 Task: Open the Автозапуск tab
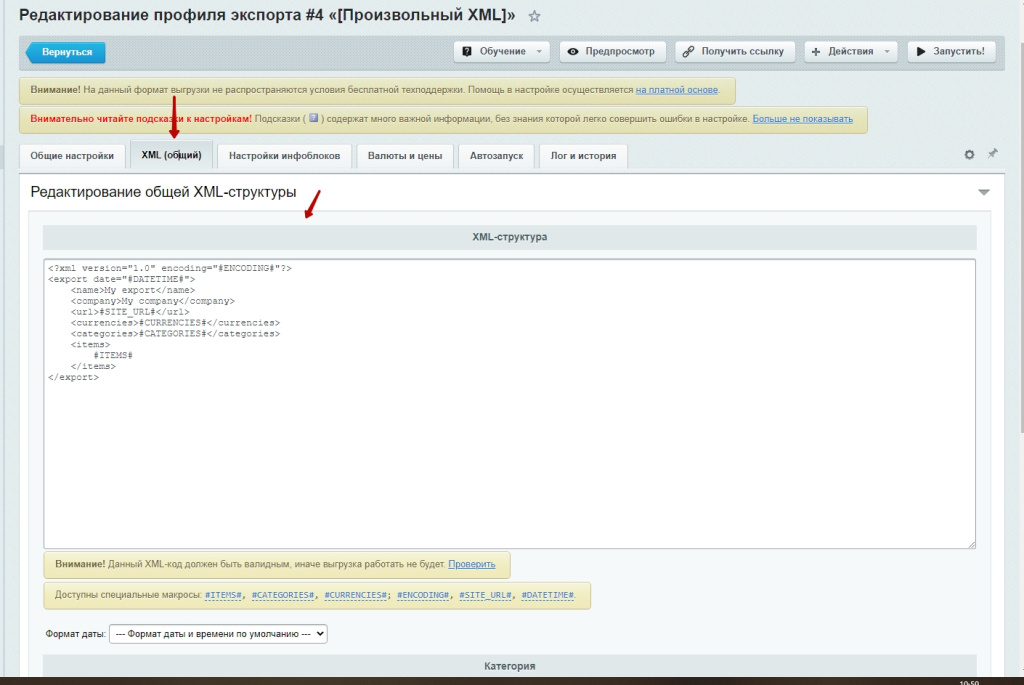point(496,156)
